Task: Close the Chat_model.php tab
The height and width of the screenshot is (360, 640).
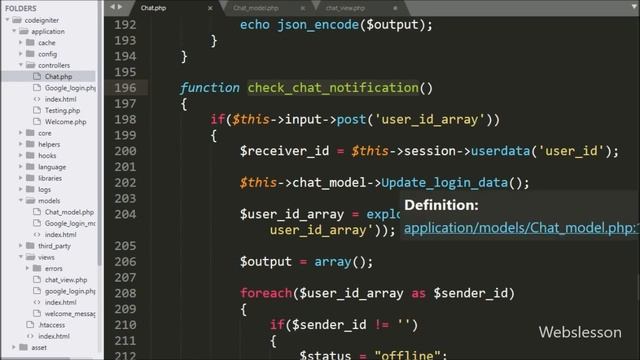Action: click(x=302, y=8)
